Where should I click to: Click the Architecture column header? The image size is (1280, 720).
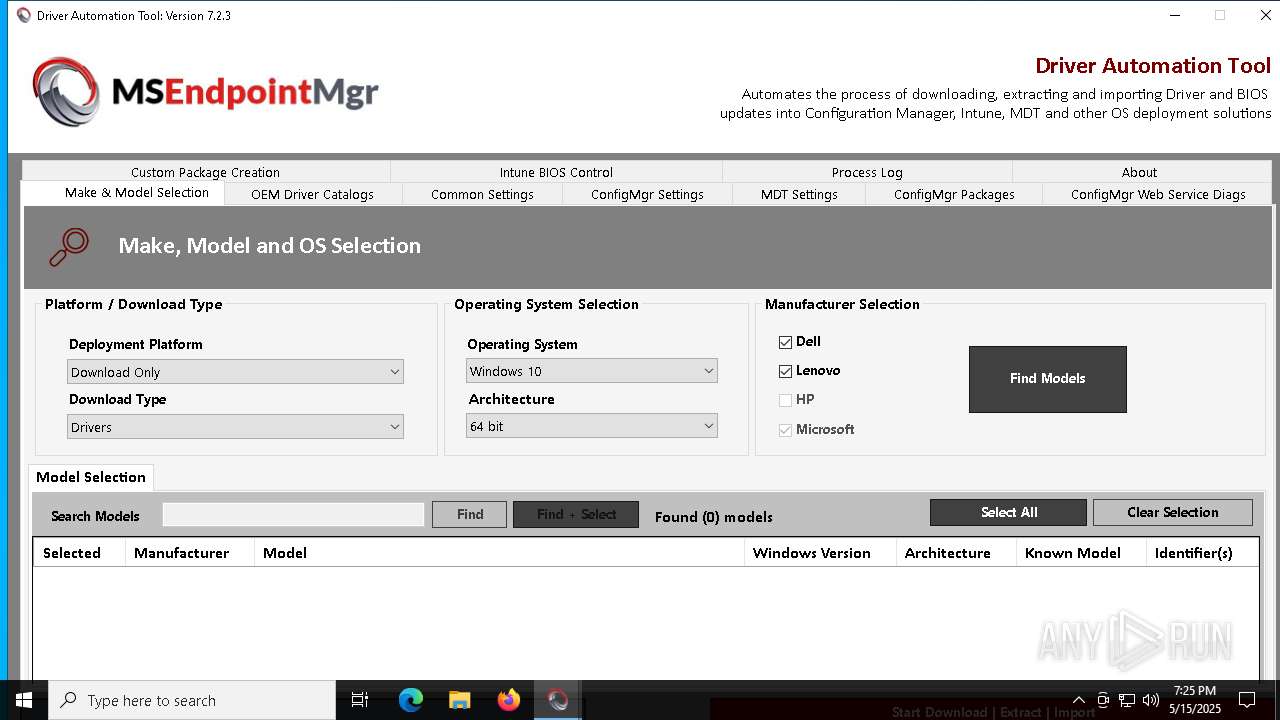pos(957,553)
